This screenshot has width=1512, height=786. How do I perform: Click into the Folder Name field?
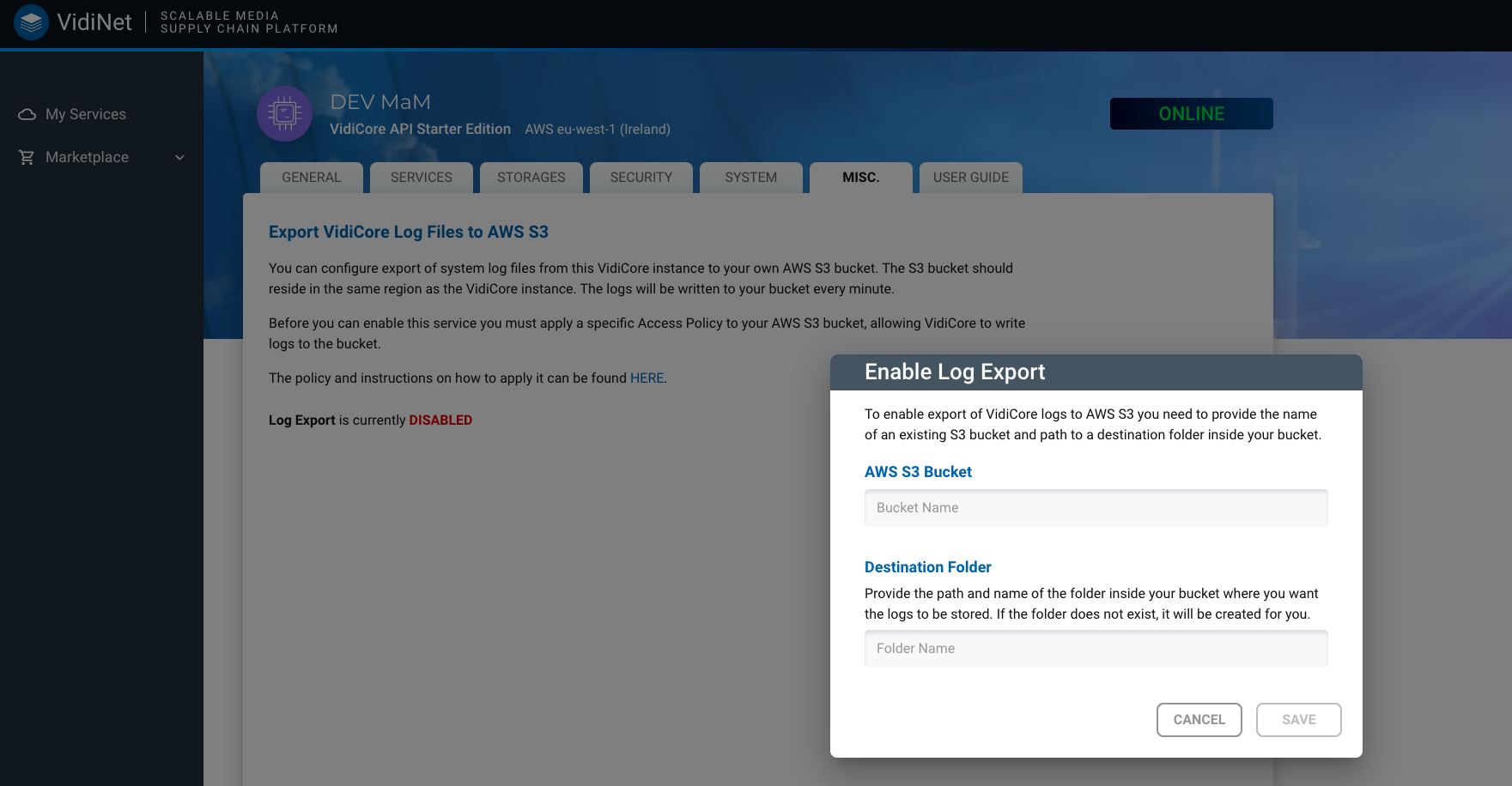pos(1096,649)
